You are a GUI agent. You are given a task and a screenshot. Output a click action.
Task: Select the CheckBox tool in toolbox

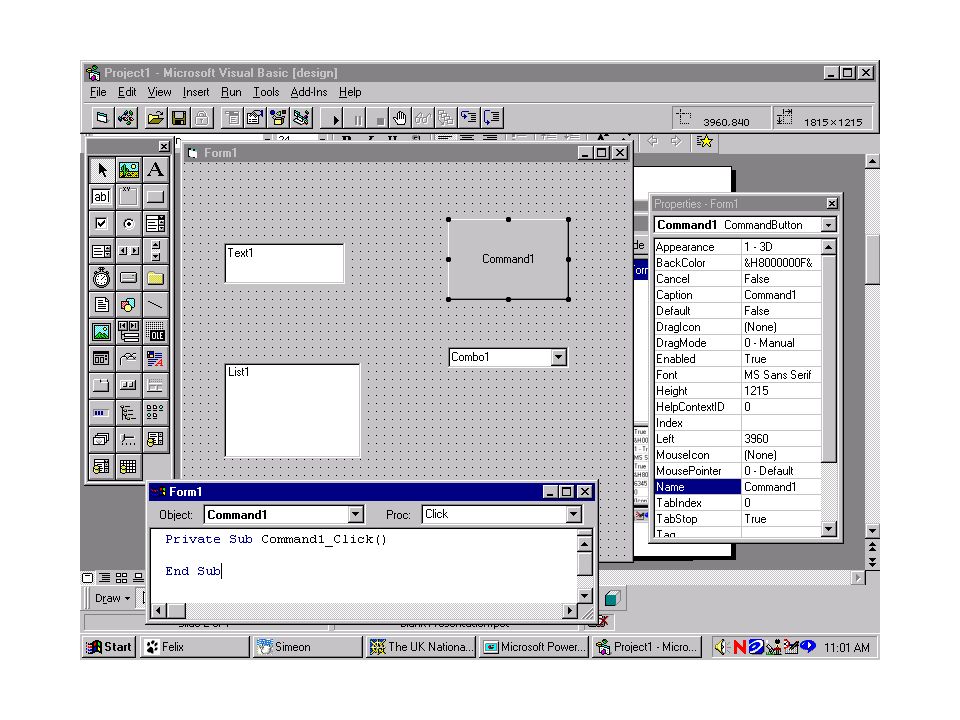pos(102,224)
